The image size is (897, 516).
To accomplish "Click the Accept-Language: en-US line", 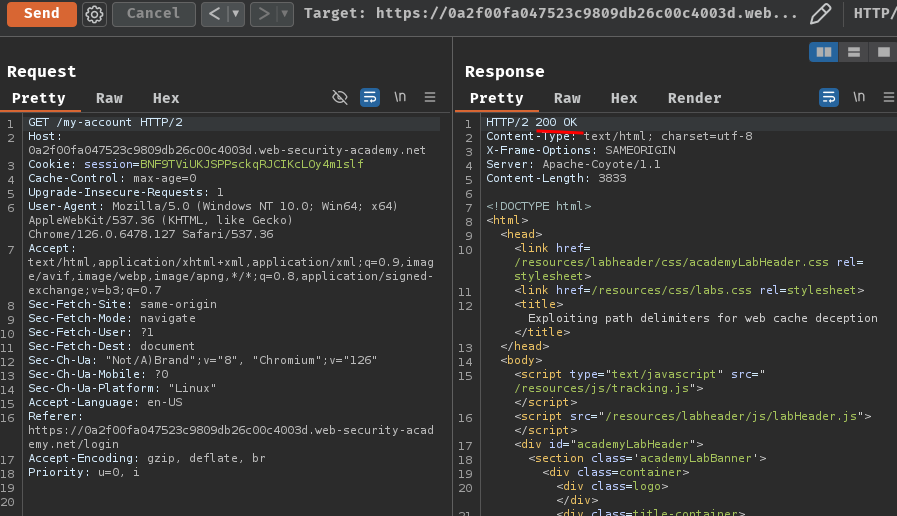I will tap(105, 402).
